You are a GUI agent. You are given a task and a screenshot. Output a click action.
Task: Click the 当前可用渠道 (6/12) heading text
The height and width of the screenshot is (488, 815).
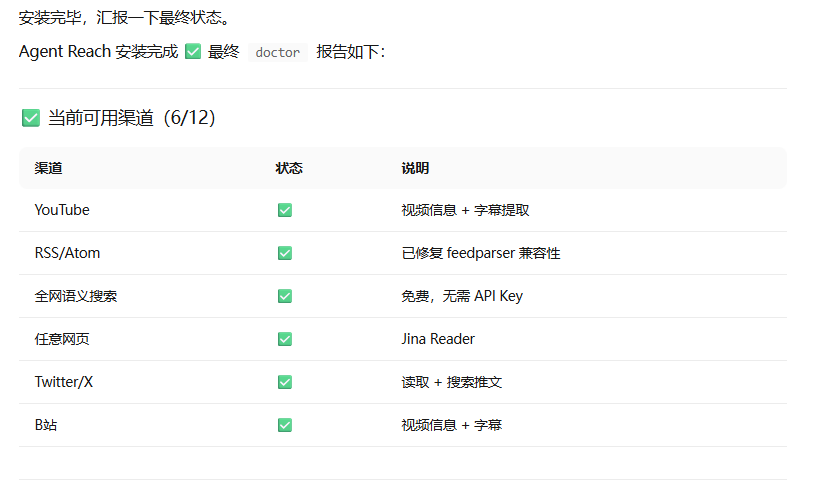point(132,118)
